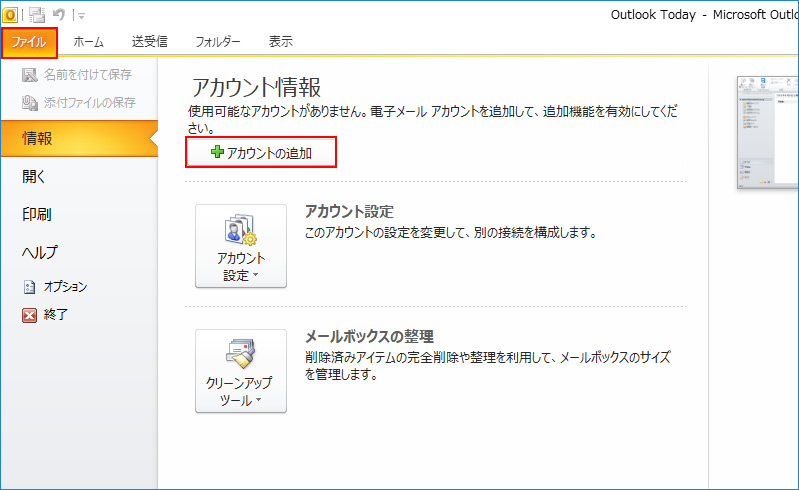The width and height of the screenshot is (799, 490).
Task: Click the green plus icon on アカウントの追加
Action: [218, 152]
